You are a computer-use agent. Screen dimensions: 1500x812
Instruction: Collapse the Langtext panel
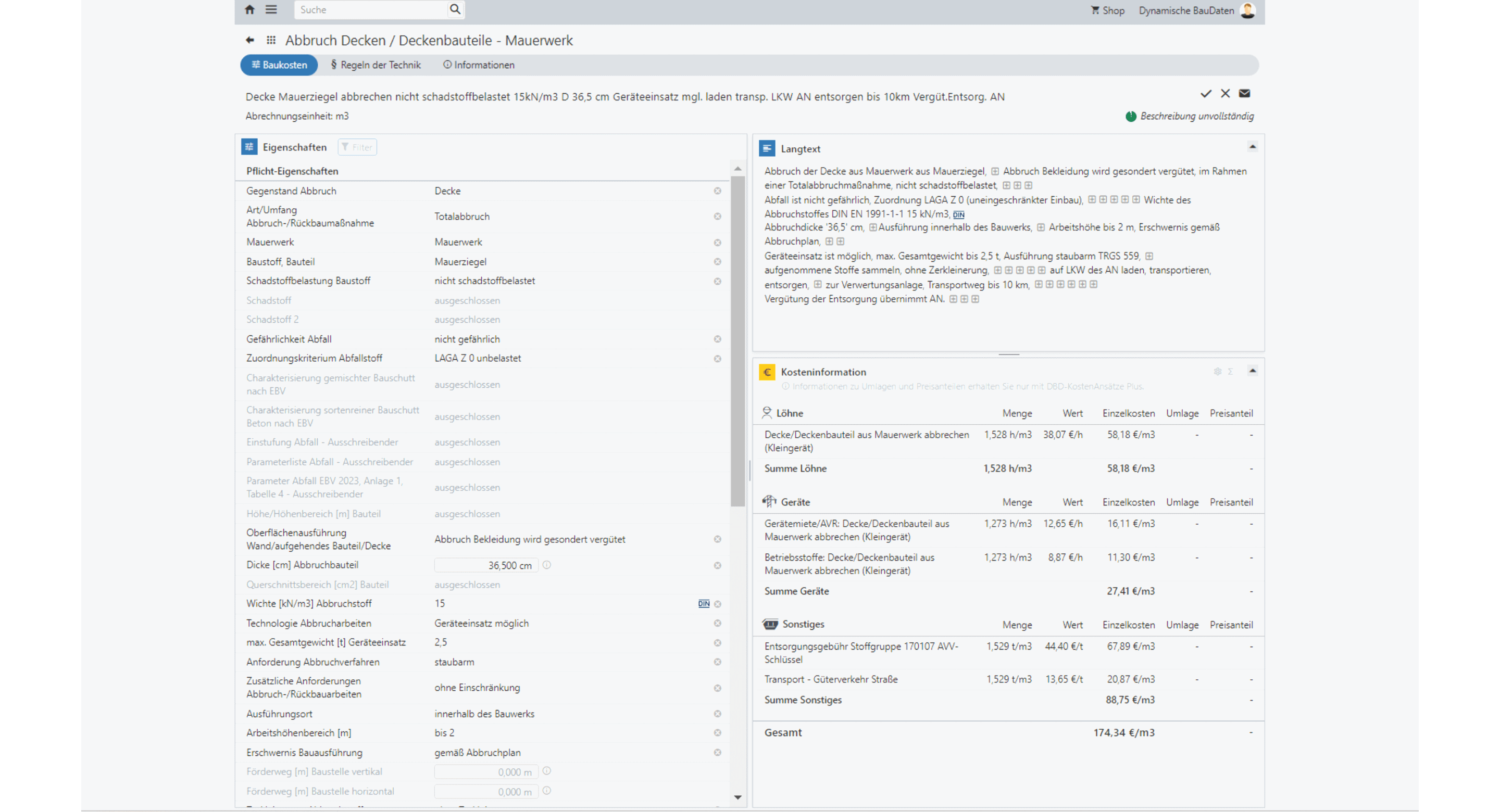(x=1252, y=147)
